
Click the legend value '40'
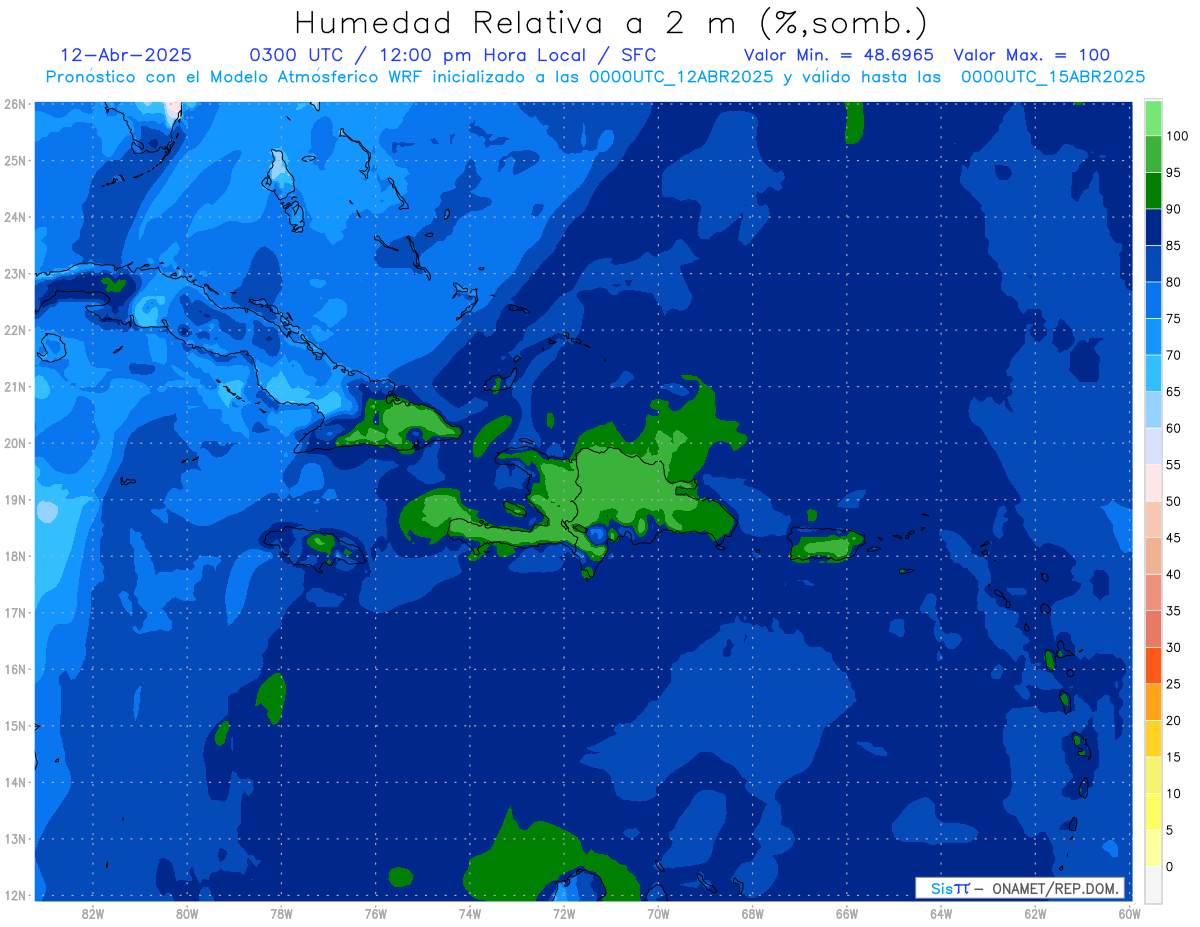[x=1173, y=574]
